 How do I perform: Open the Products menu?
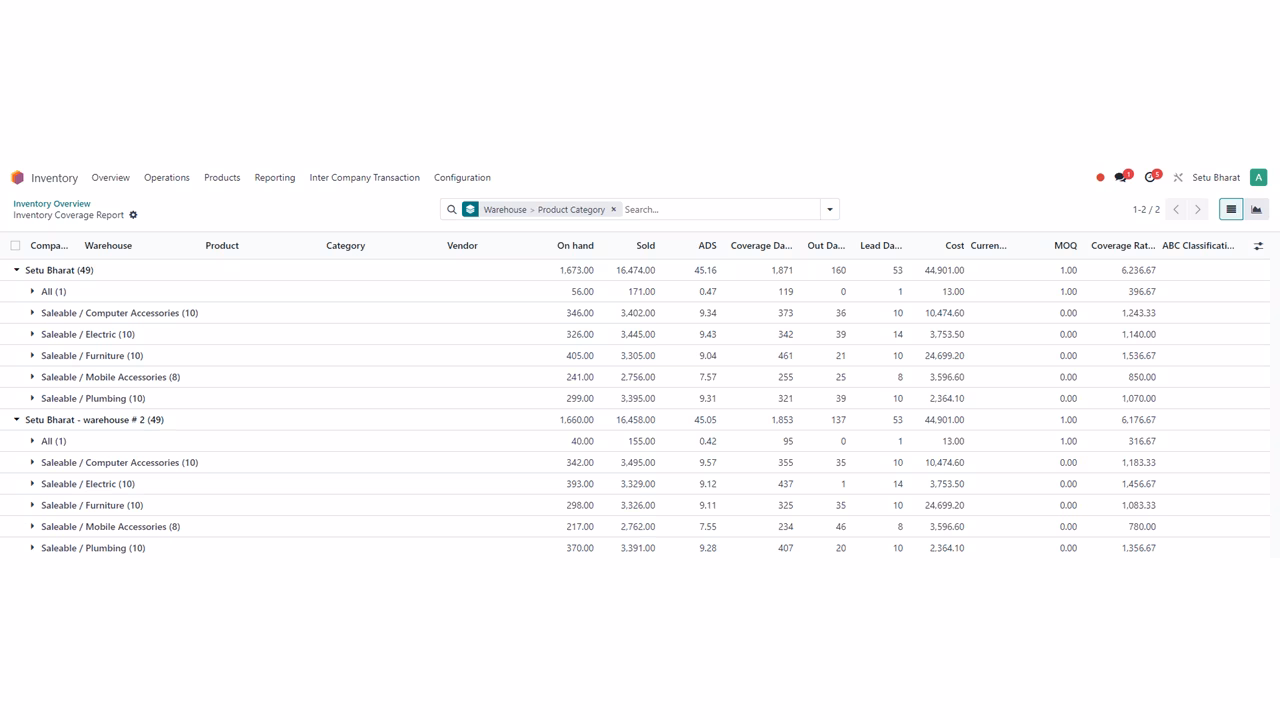point(222,178)
